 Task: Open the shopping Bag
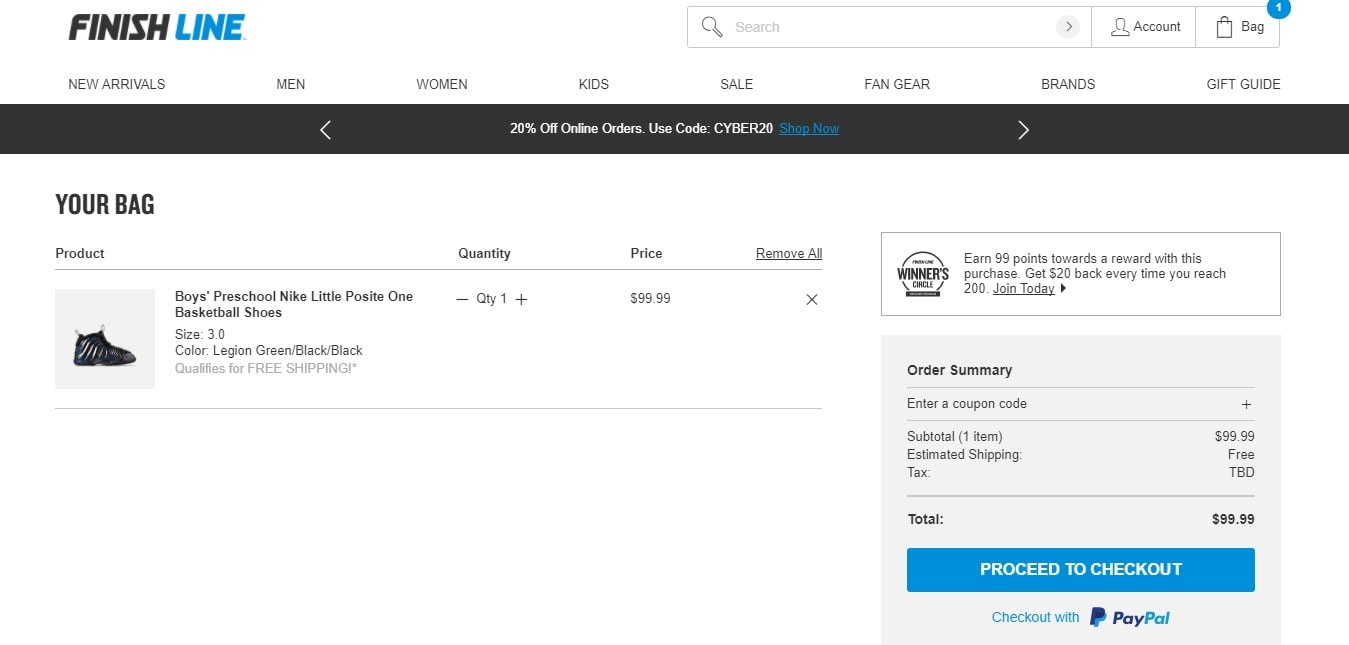pyautogui.click(x=1239, y=27)
